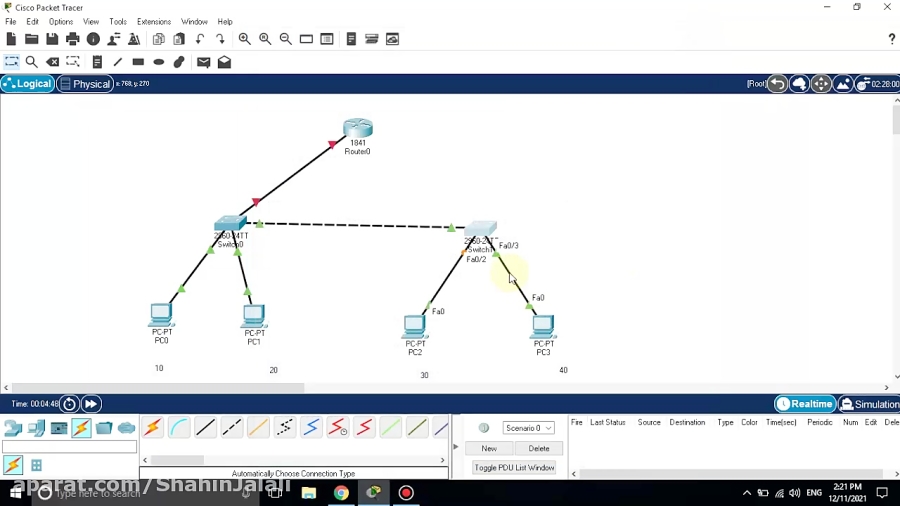
Task: Open the Tools menu
Action: pos(118,21)
